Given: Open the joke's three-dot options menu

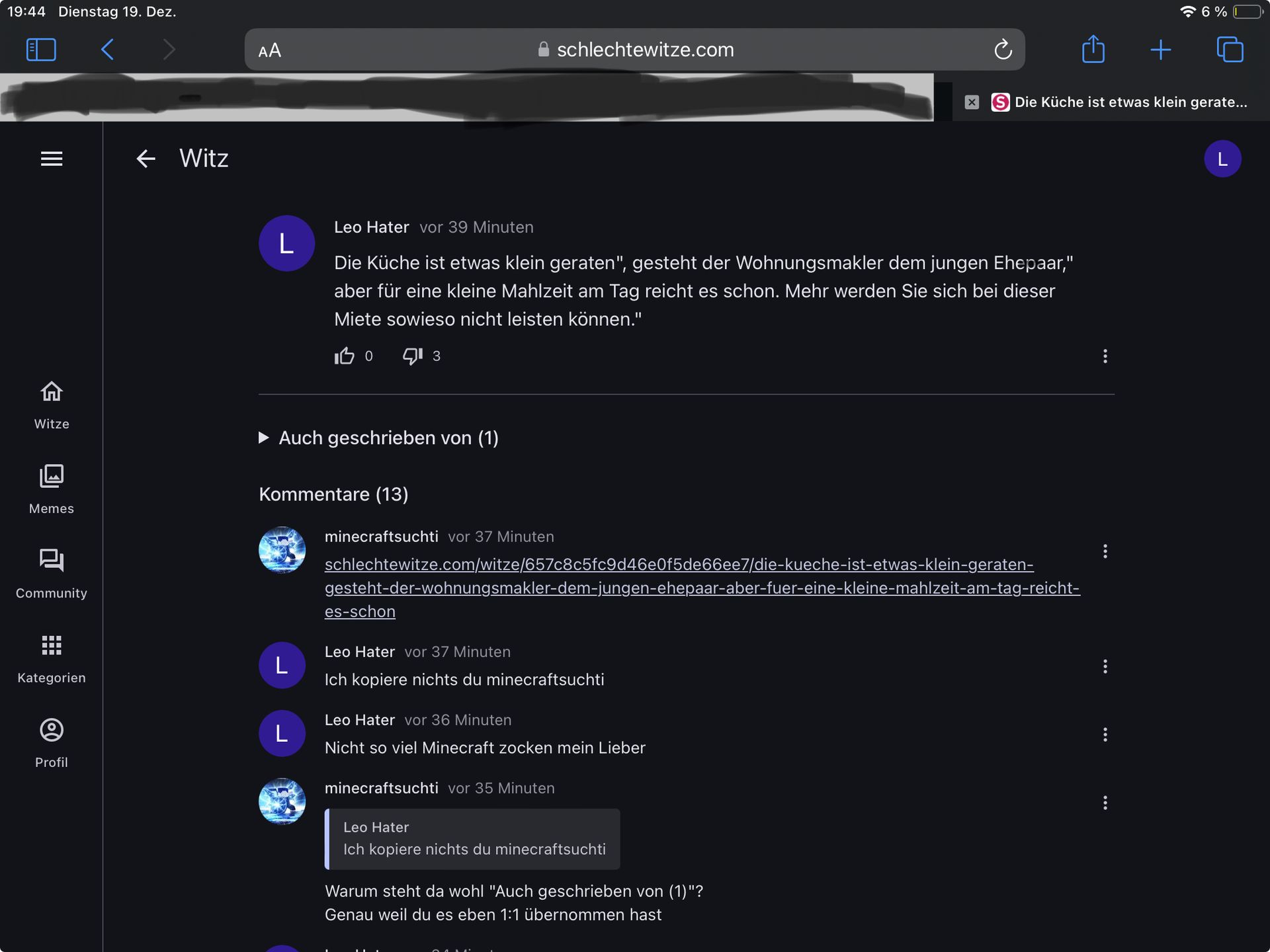Looking at the screenshot, I should (1105, 356).
